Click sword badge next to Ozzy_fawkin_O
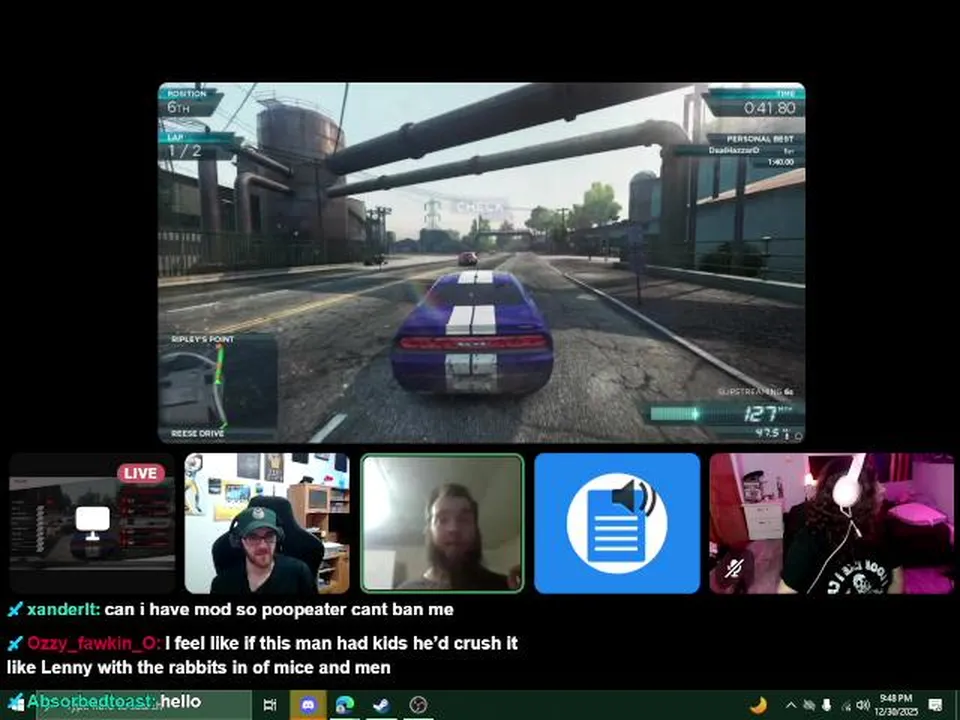 click(x=15, y=643)
